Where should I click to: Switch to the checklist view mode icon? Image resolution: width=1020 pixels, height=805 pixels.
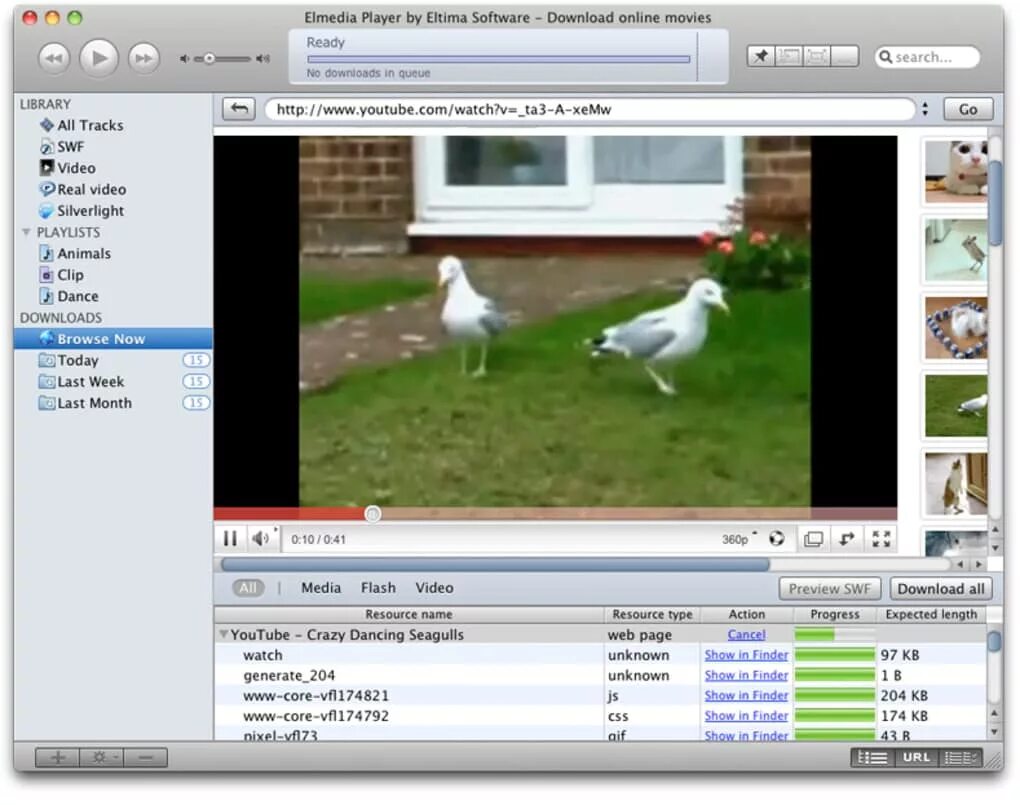(960, 757)
